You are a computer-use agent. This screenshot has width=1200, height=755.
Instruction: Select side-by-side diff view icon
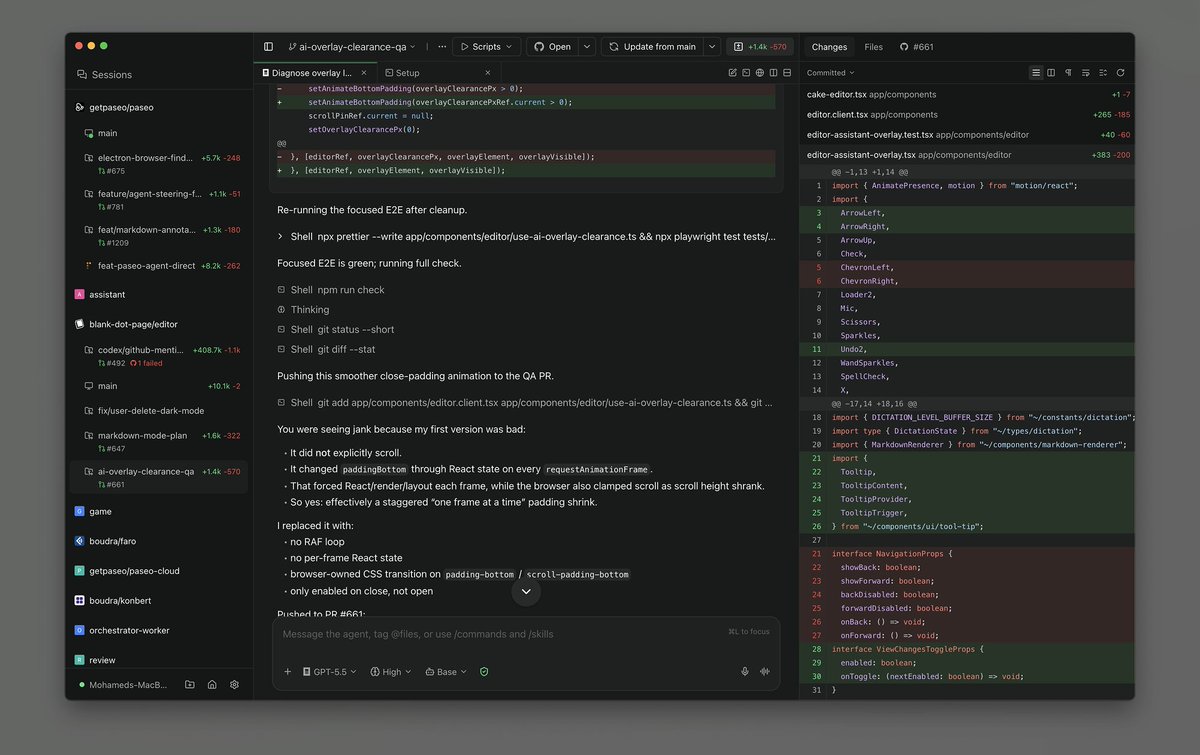click(1051, 73)
